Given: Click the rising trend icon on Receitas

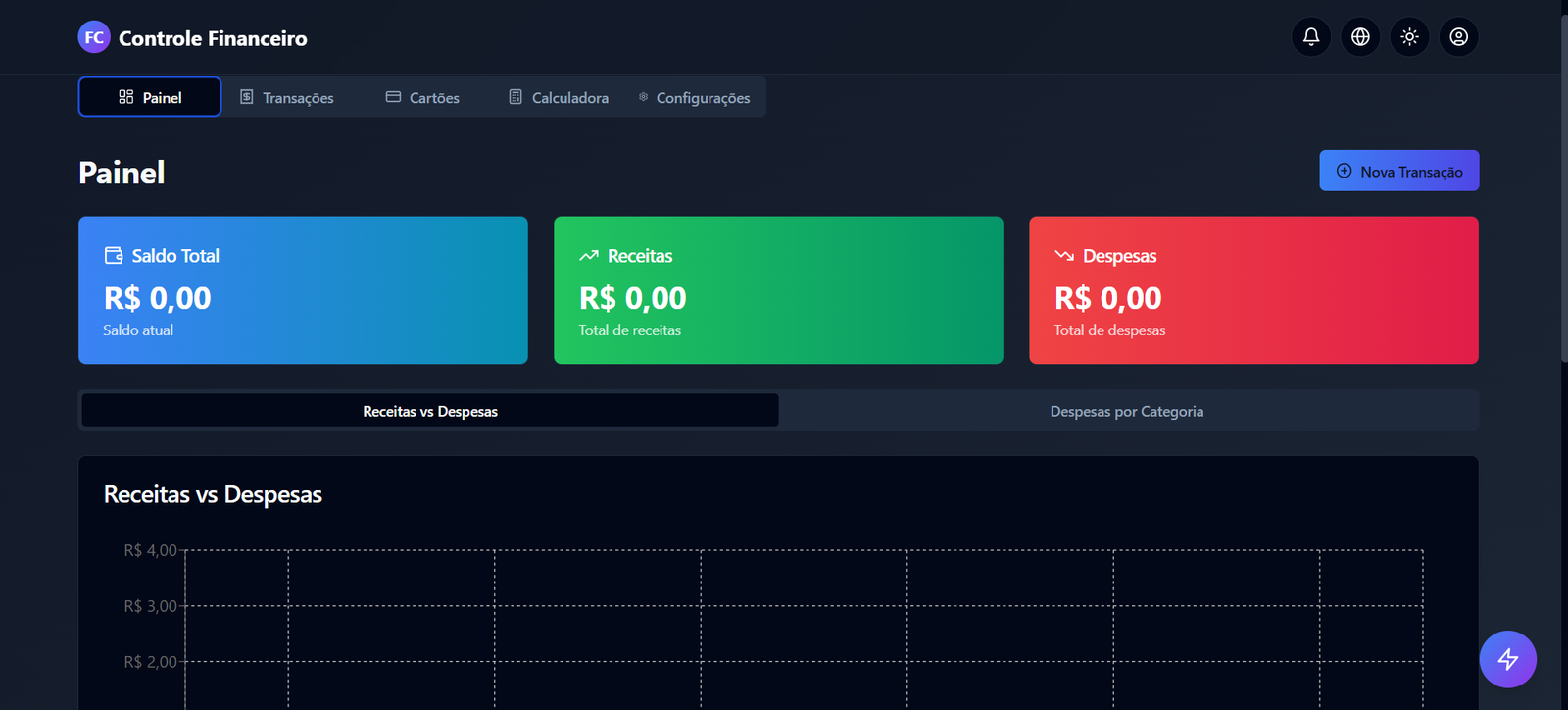Looking at the screenshot, I should pos(589,256).
